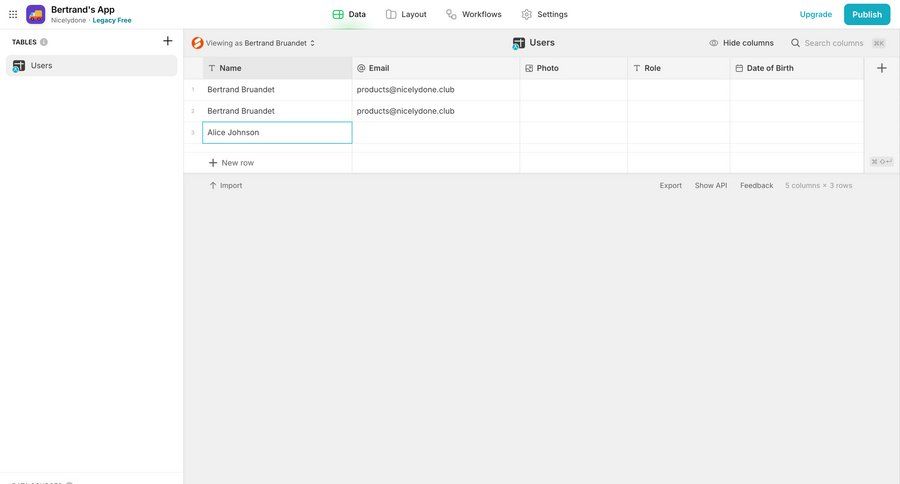Toggle Hide columns visibility
900x484 pixels.
click(x=741, y=43)
